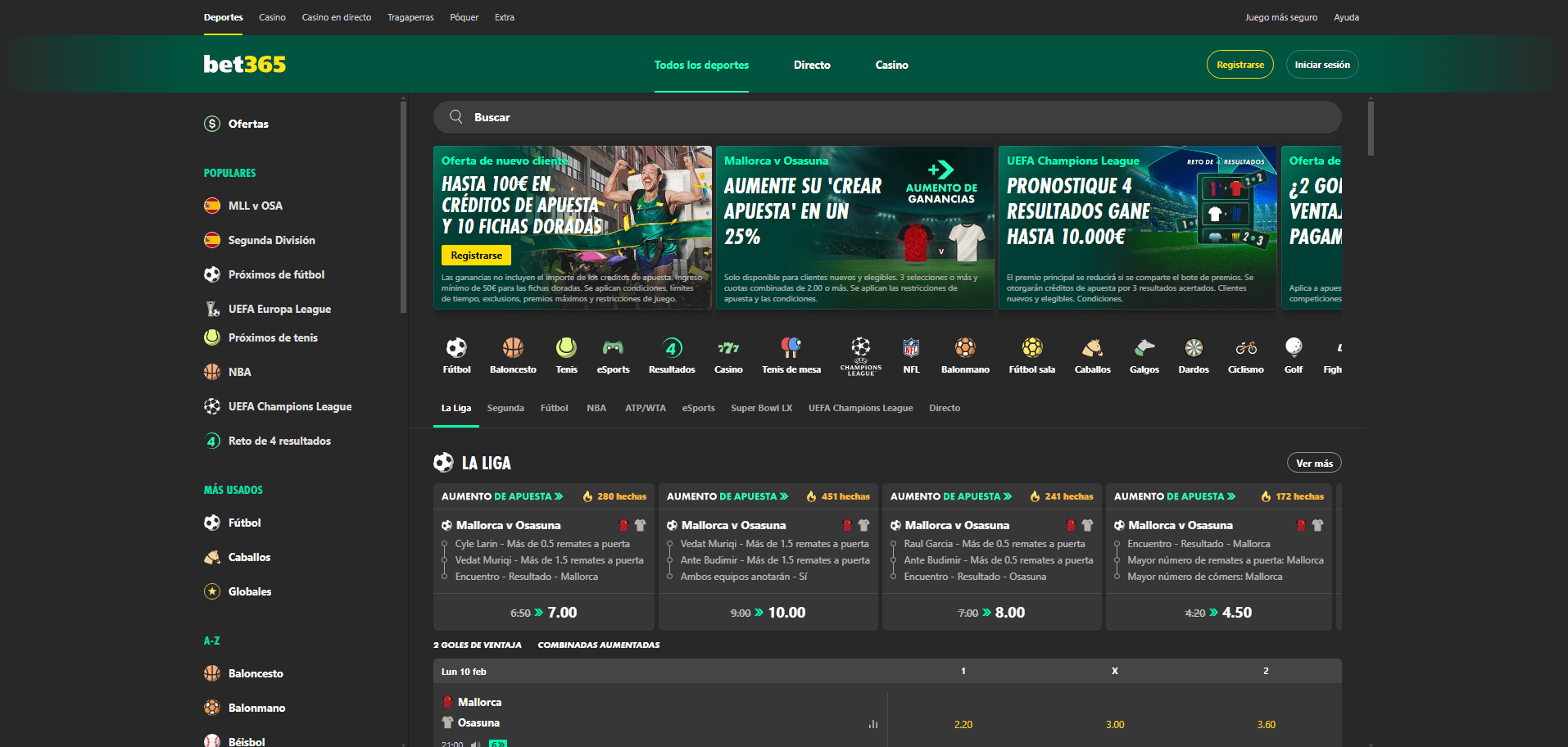The image size is (1568, 747).
Task: Open the NFL shield icon
Action: coord(911,348)
